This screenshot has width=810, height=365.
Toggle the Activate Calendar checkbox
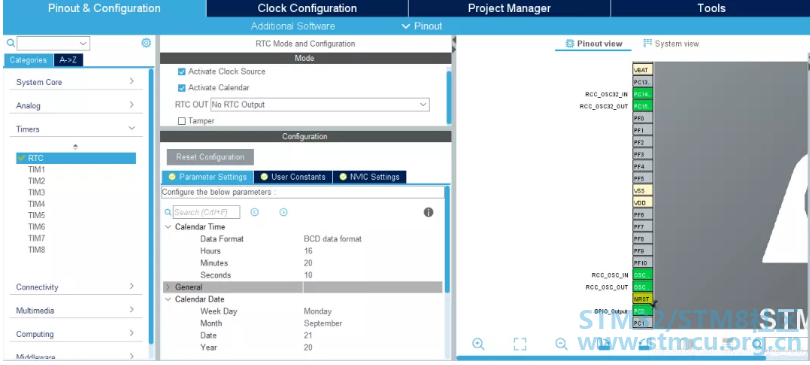181,88
